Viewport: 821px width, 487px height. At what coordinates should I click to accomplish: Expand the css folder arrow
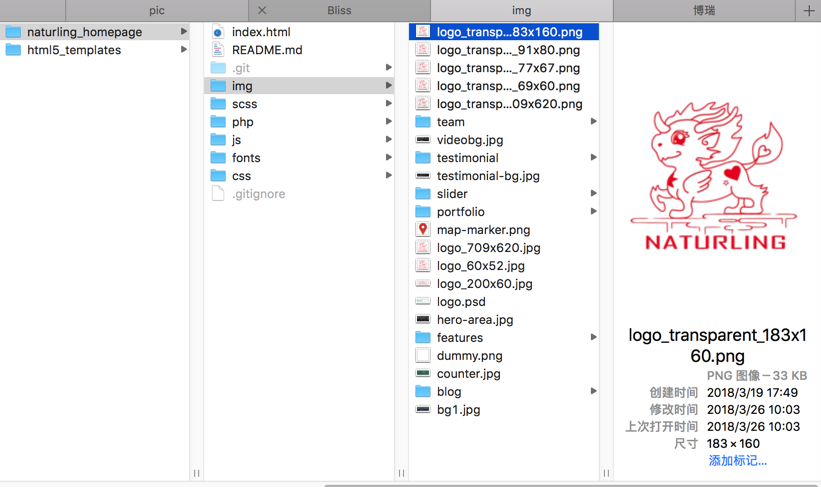pyautogui.click(x=389, y=175)
